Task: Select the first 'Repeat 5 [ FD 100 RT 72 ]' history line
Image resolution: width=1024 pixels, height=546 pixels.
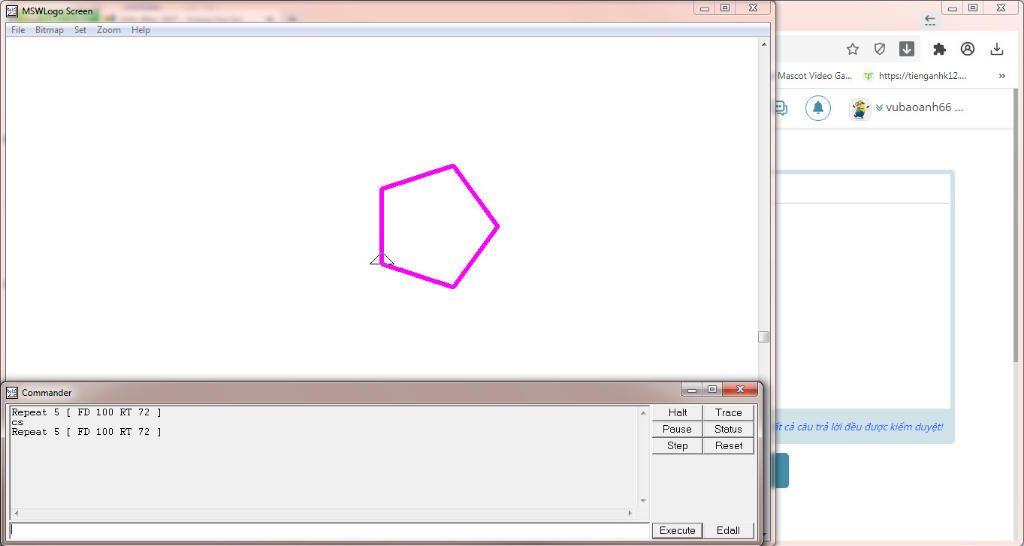Action: click(86, 412)
